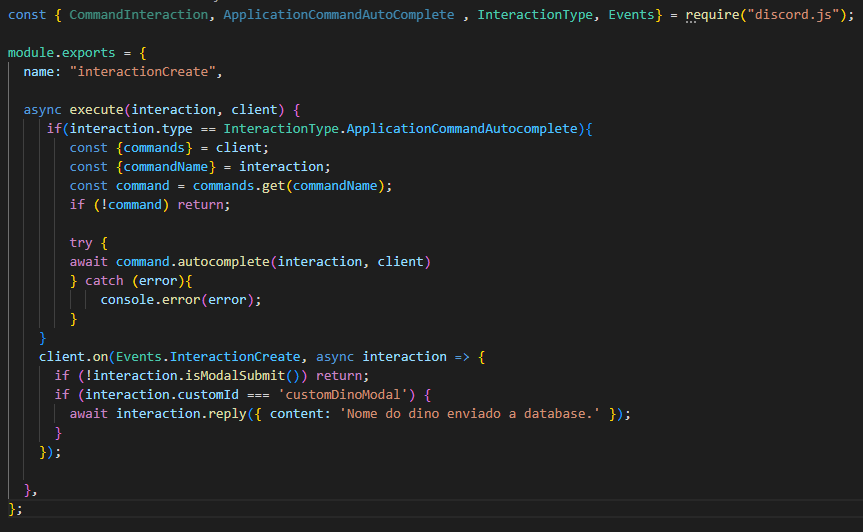Click ApplicationCommandAutoComplete in the import line

(338, 15)
